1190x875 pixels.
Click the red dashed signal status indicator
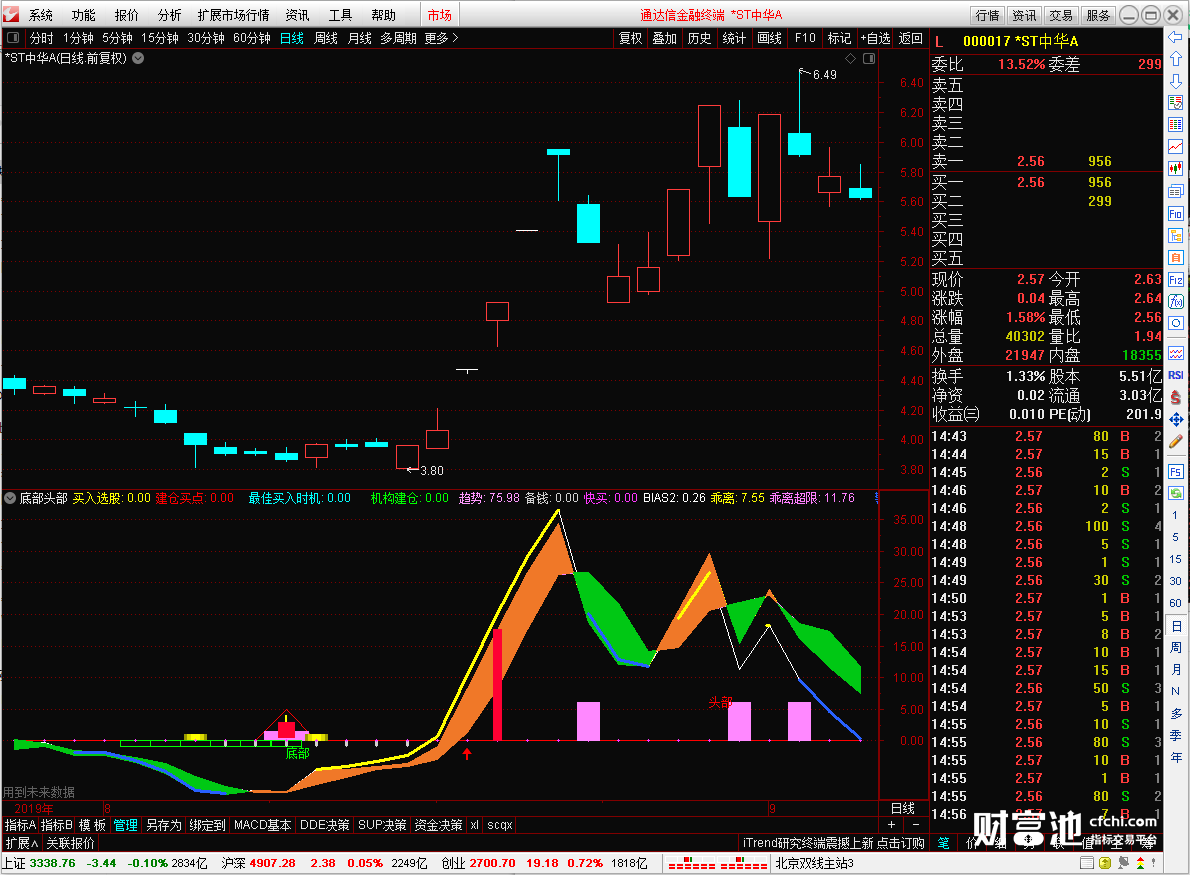[717, 864]
